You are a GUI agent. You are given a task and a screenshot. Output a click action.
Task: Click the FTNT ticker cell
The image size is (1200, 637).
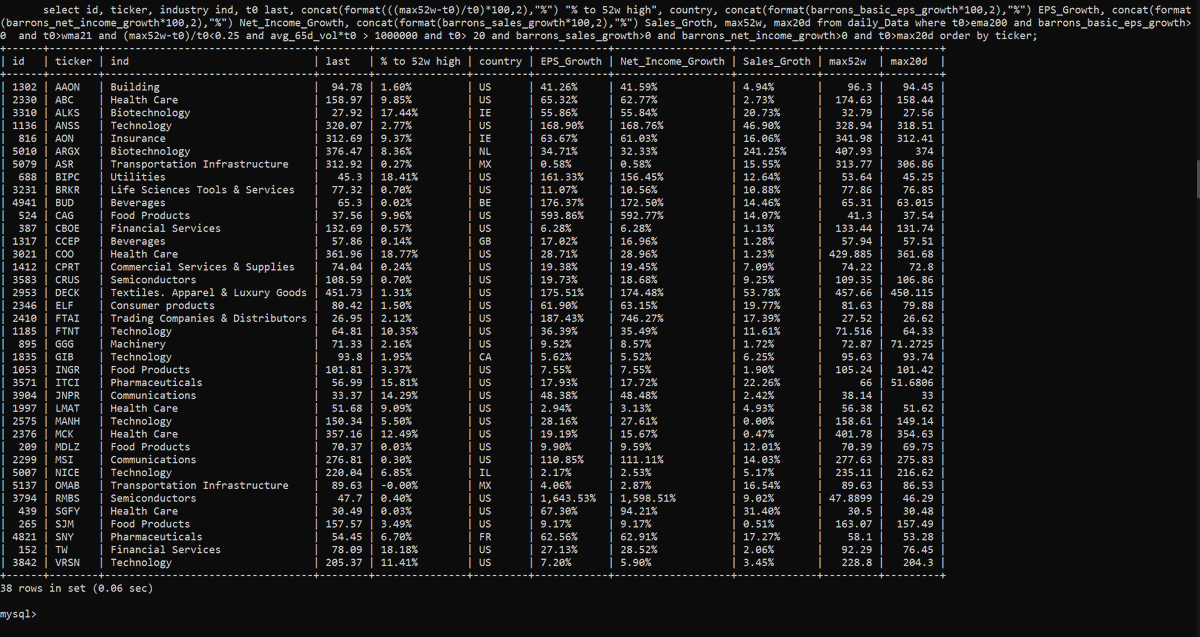click(x=68, y=331)
